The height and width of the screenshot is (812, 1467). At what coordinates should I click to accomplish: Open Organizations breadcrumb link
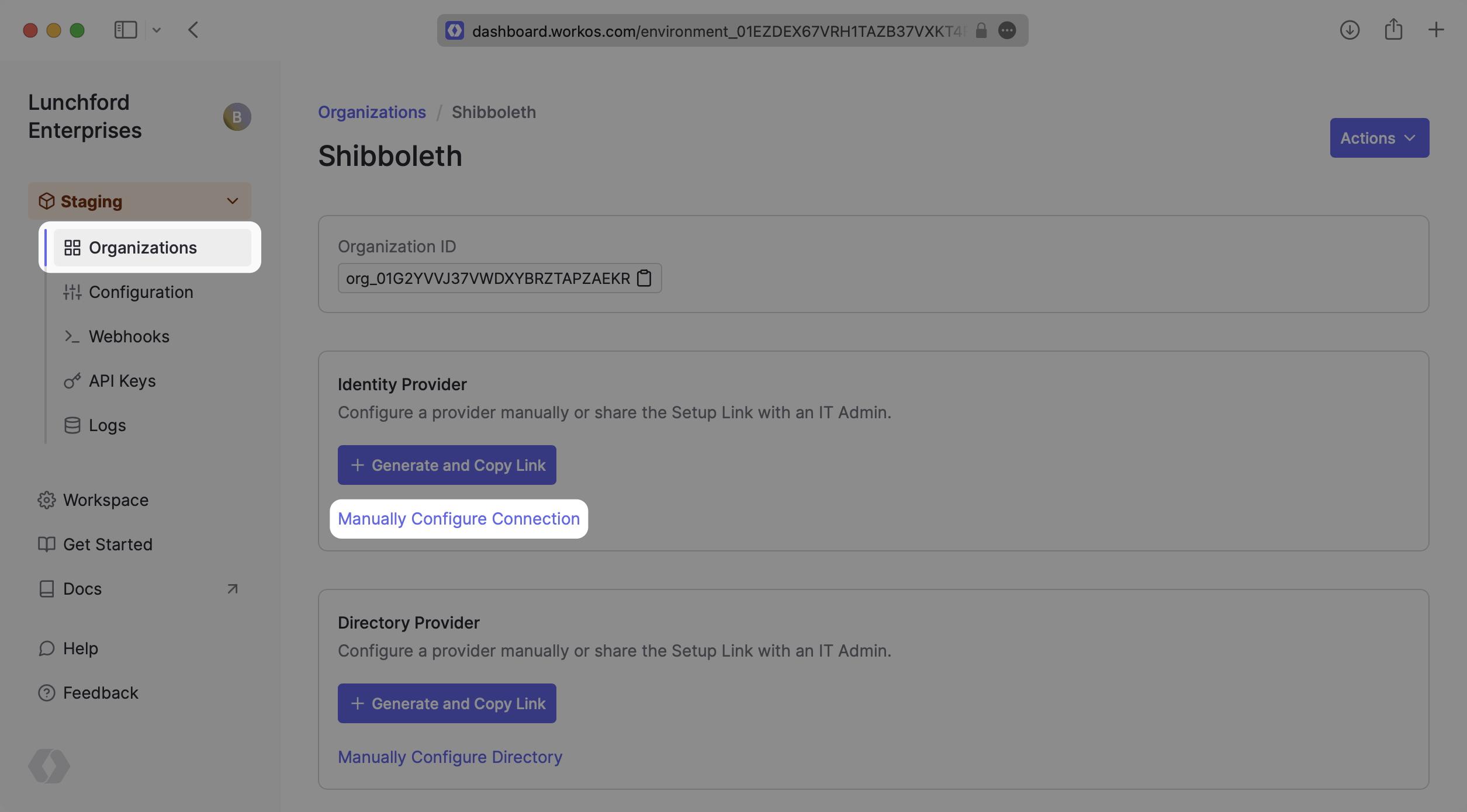click(371, 112)
